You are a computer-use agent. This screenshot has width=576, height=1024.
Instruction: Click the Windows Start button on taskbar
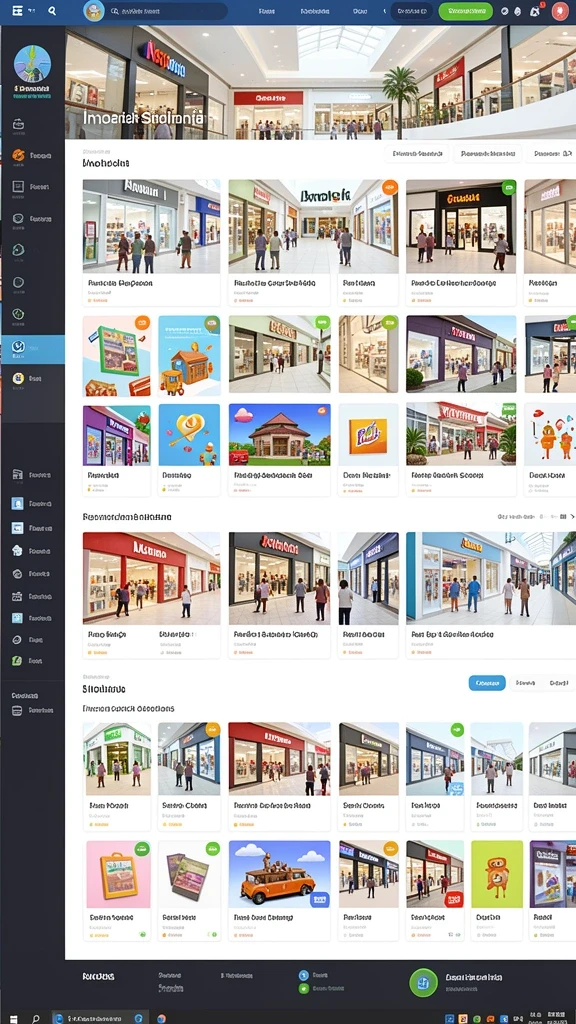[x=14, y=1018]
